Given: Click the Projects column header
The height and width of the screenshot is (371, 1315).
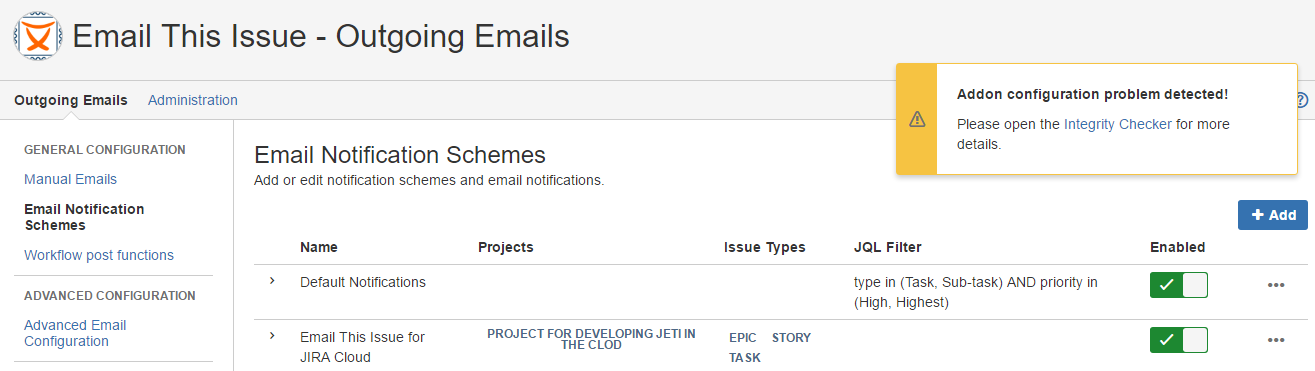Looking at the screenshot, I should [506, 247].
